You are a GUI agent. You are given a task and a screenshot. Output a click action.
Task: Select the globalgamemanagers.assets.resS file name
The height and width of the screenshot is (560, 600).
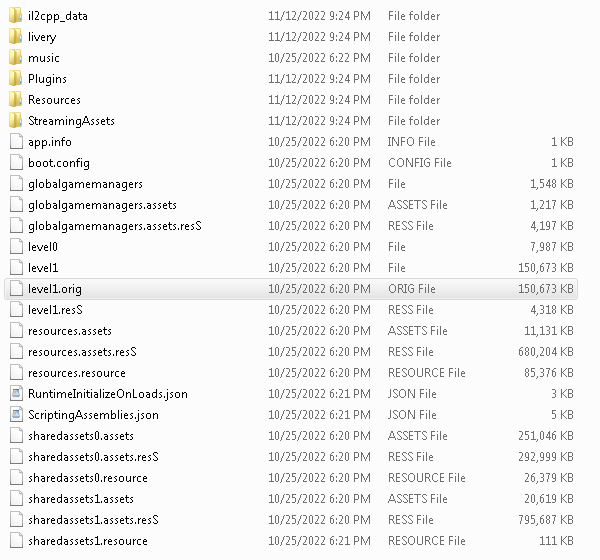coord(115,226)
